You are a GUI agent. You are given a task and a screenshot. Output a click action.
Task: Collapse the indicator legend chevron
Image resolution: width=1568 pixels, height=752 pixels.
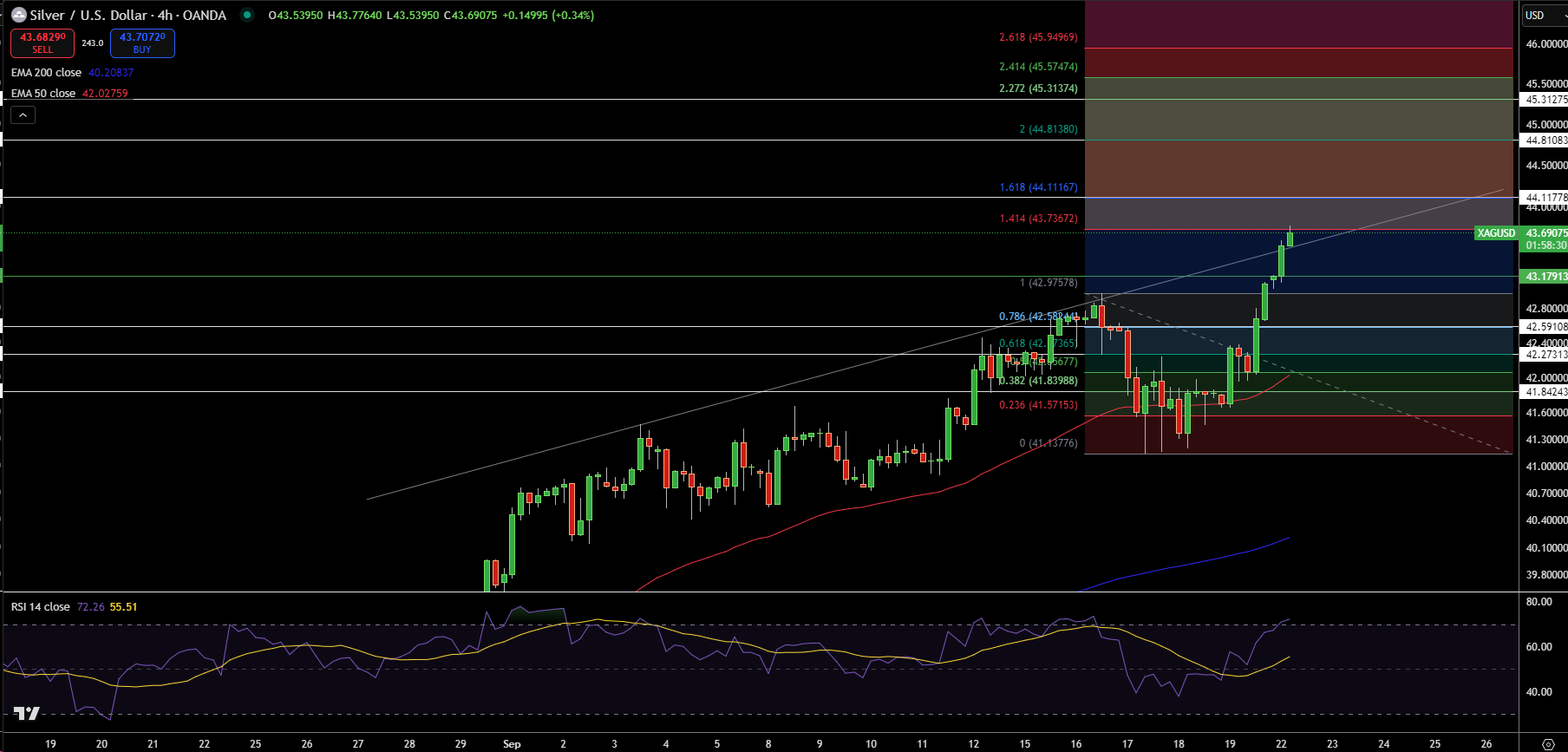(23, 114)
